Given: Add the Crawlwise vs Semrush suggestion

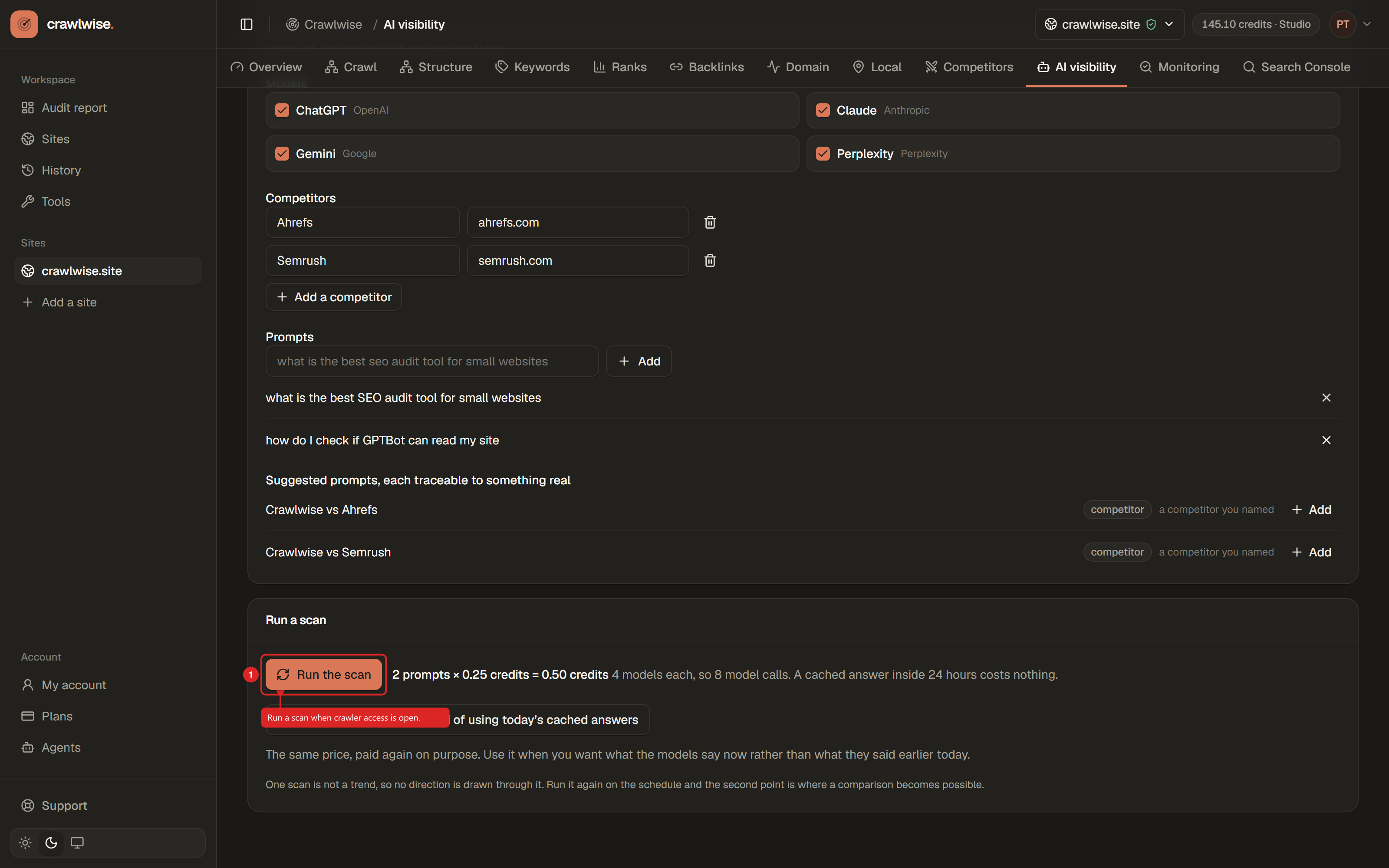Looking at the screenshot, I should (1311, 552).
